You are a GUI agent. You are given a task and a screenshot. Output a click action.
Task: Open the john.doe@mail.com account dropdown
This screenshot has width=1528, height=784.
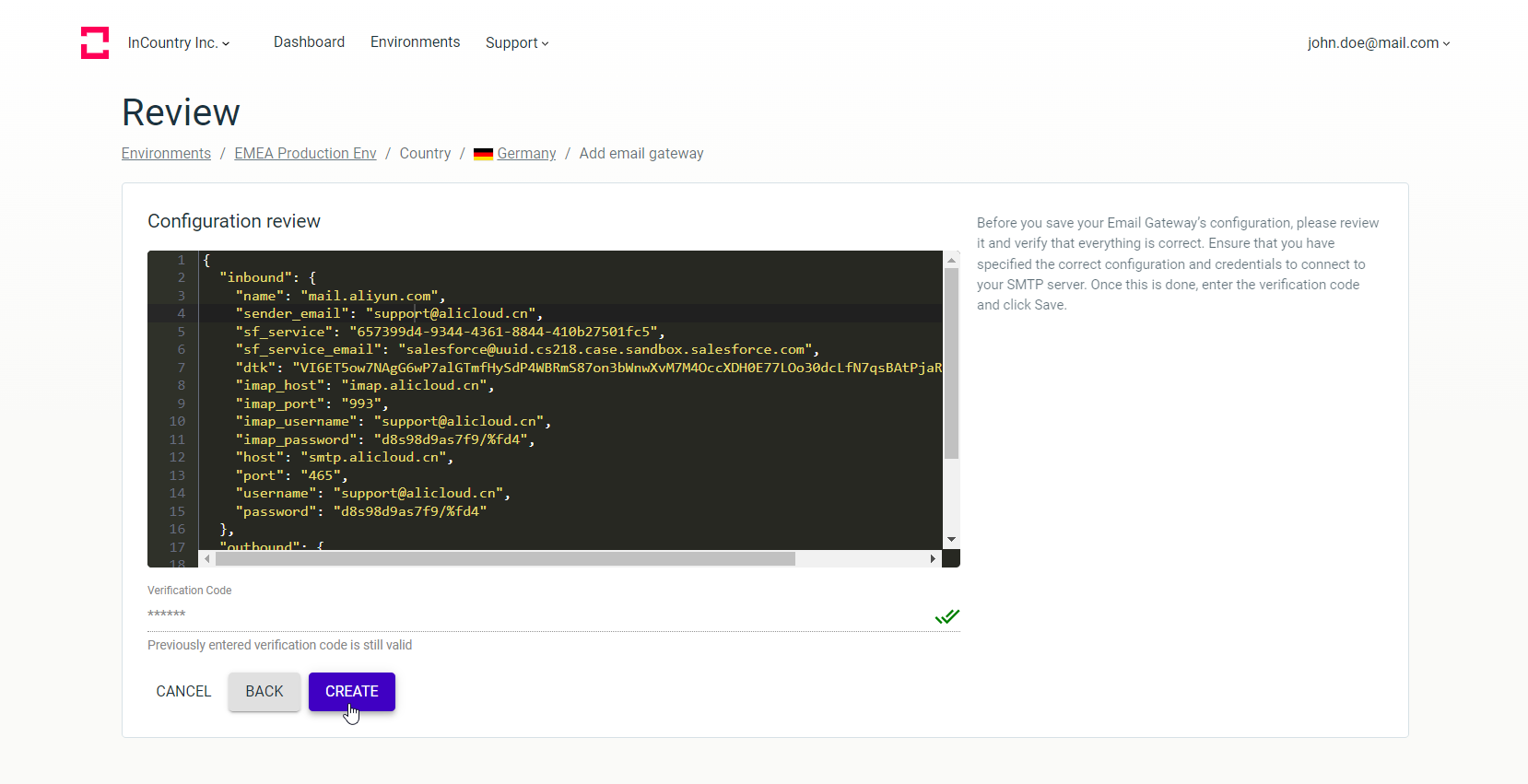click(1378, 43)
